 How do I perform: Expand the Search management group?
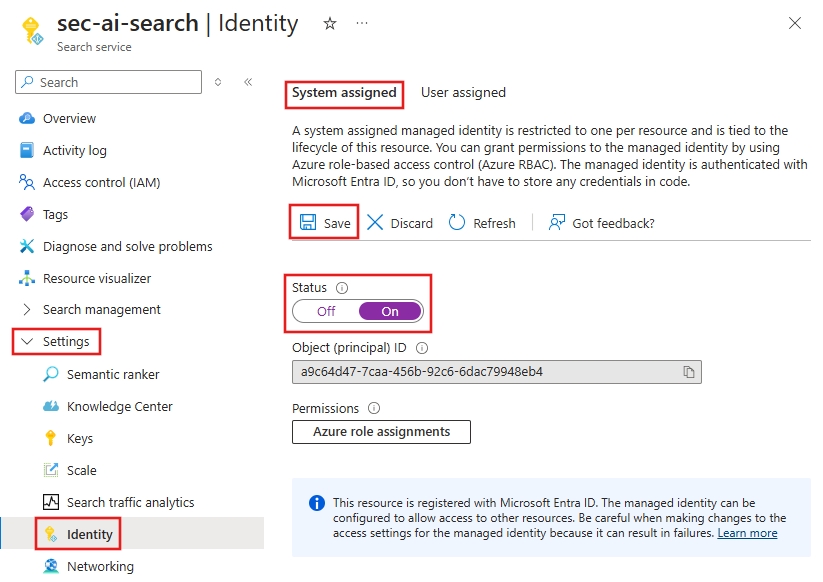point(101,310)
